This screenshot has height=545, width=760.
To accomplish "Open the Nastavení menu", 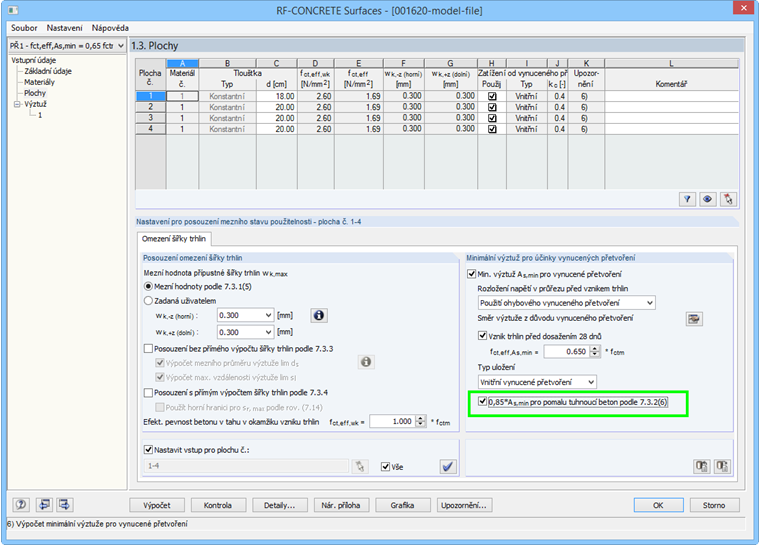I will tap(64, 28).
